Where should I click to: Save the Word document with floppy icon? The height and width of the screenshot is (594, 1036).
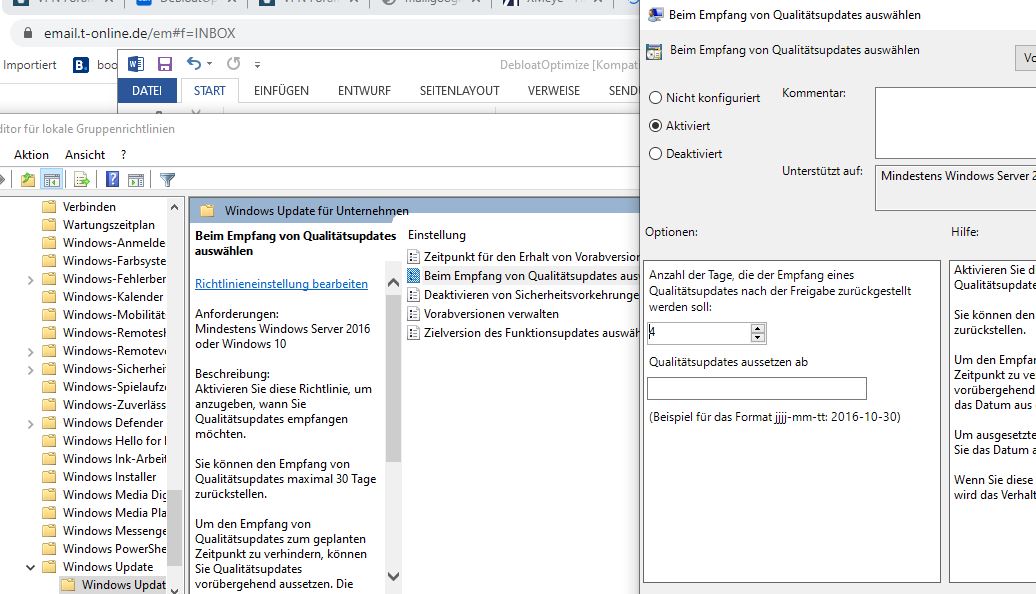(x=165, y=64)
